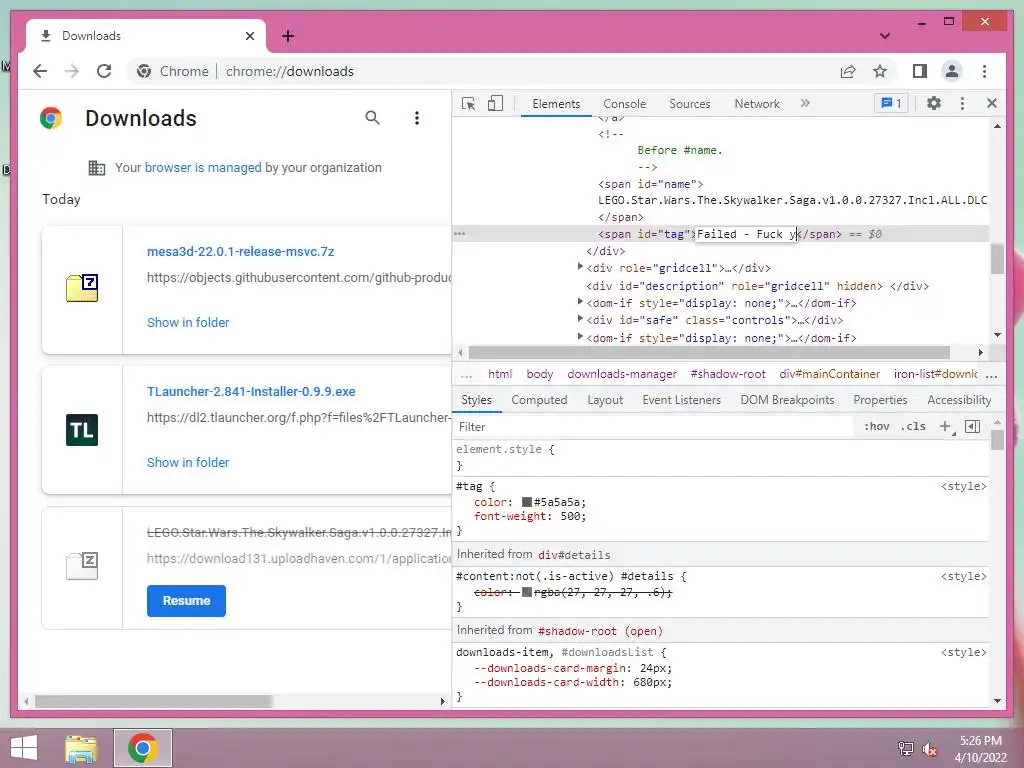Close the Downloads tab
This screenshot has width=1024, height=768.
pyautogui.click(x=249, y=36)
